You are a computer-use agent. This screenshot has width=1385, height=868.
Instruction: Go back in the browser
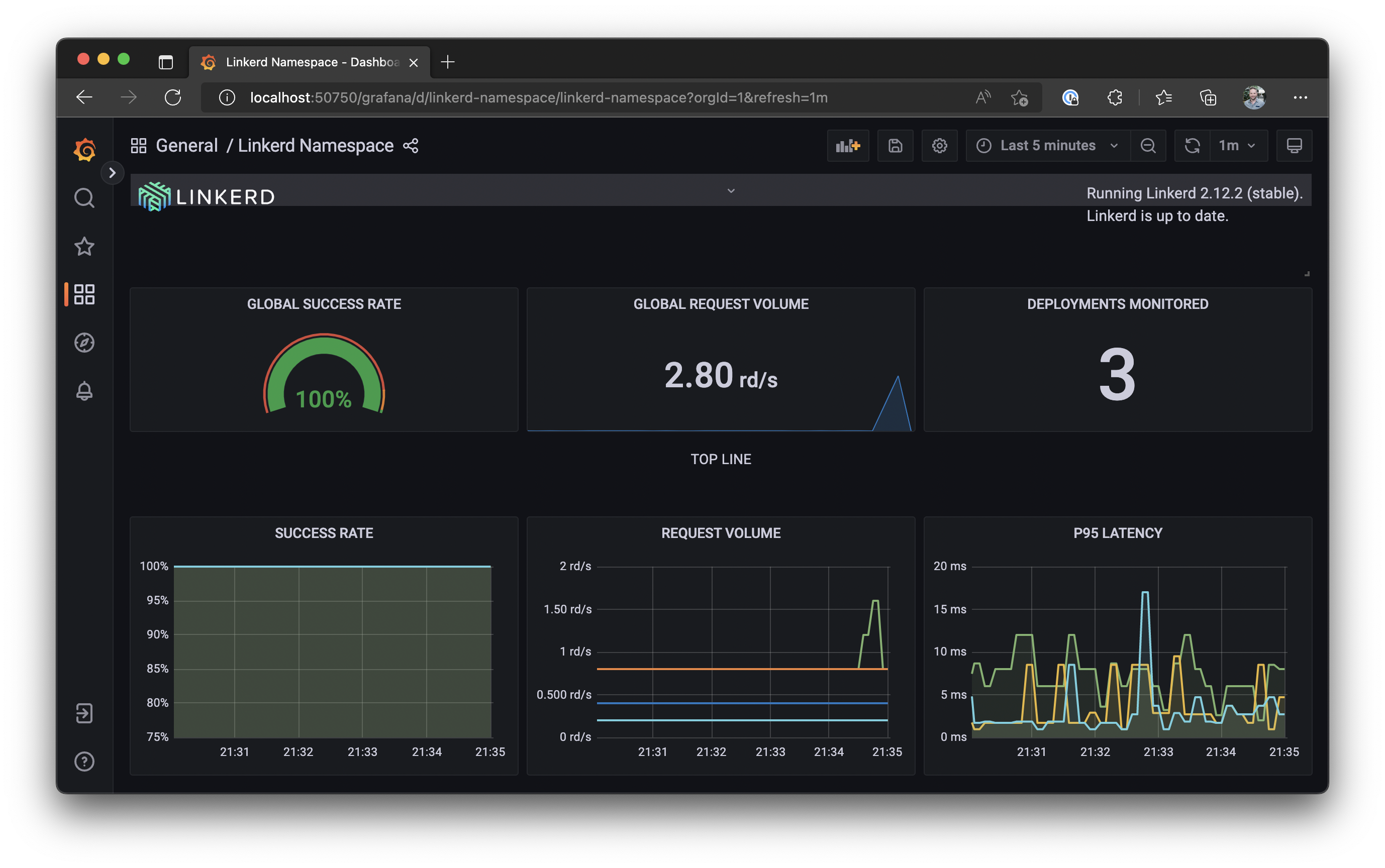tap(84, 97)
